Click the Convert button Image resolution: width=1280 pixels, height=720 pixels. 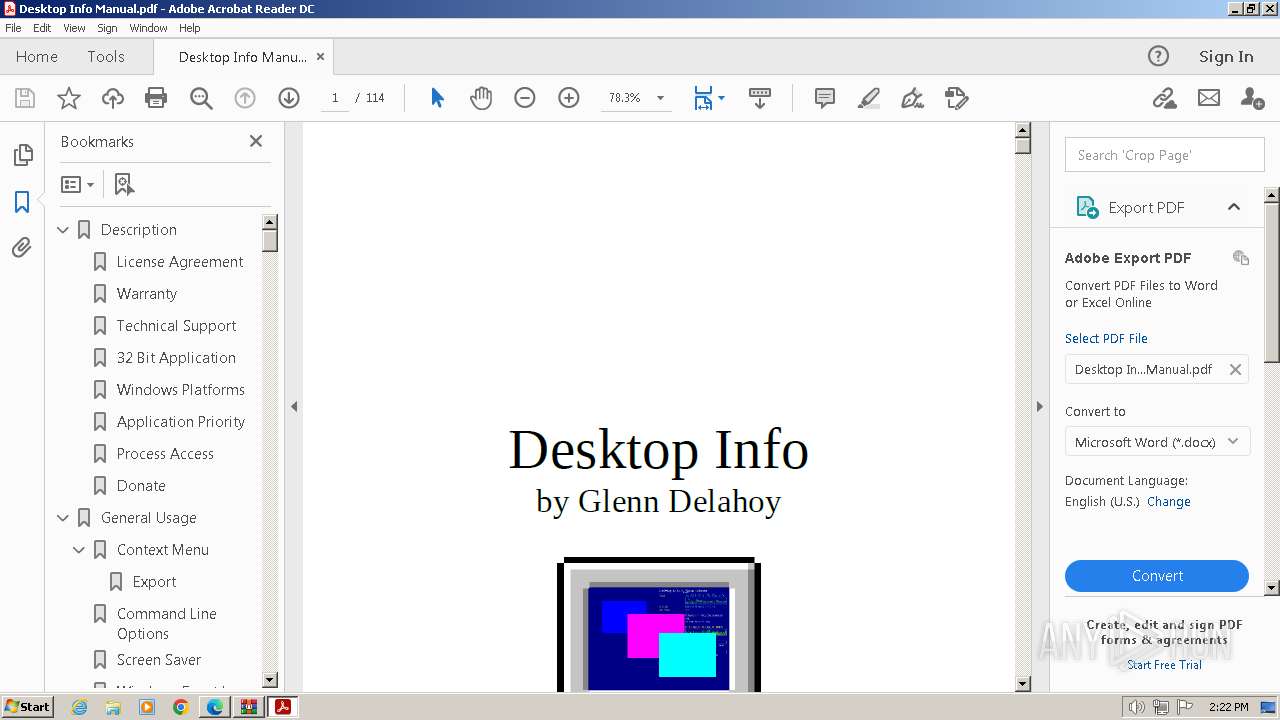1157,576
